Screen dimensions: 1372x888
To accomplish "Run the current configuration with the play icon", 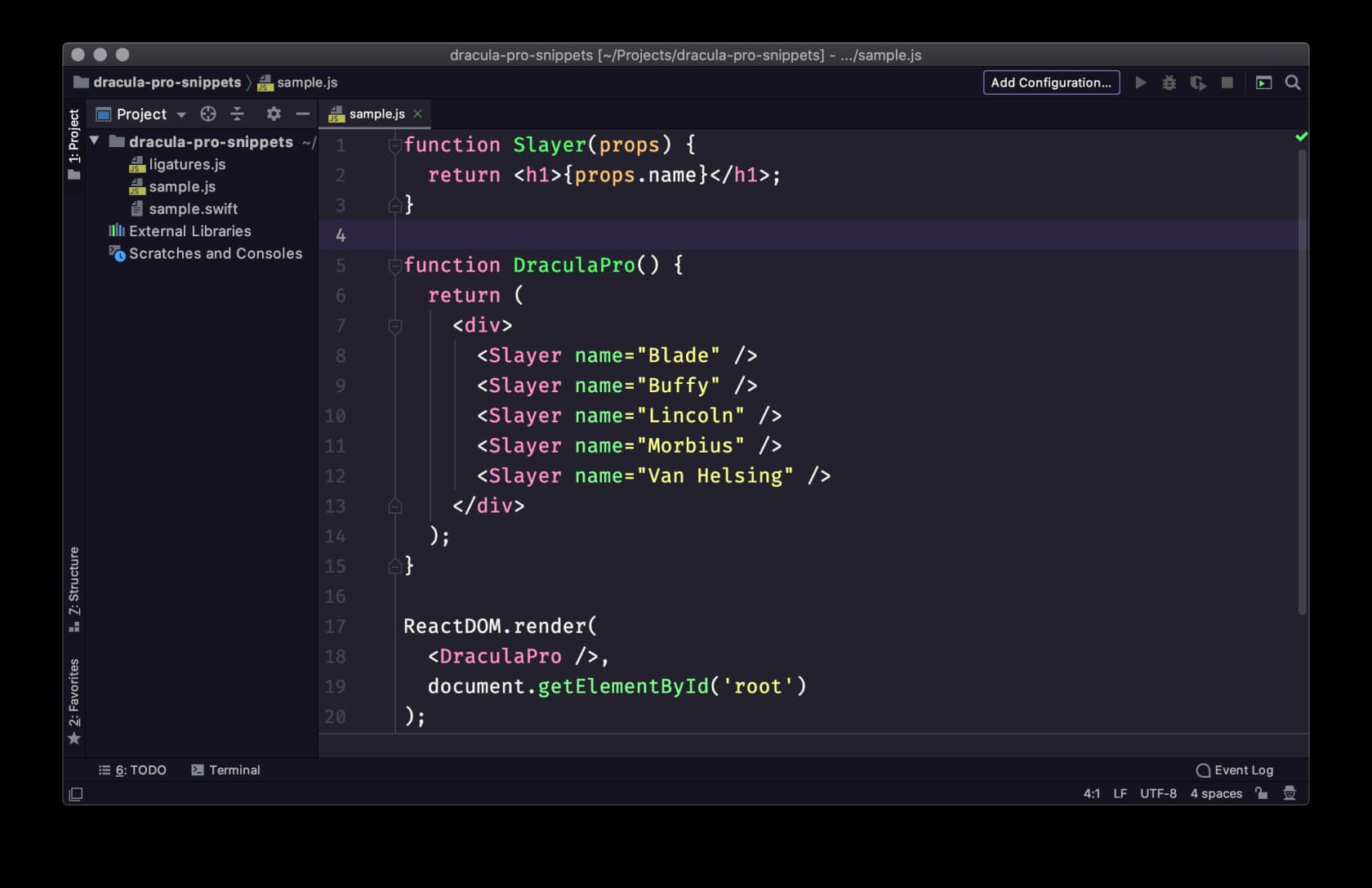I will (x=1141, y=83).
